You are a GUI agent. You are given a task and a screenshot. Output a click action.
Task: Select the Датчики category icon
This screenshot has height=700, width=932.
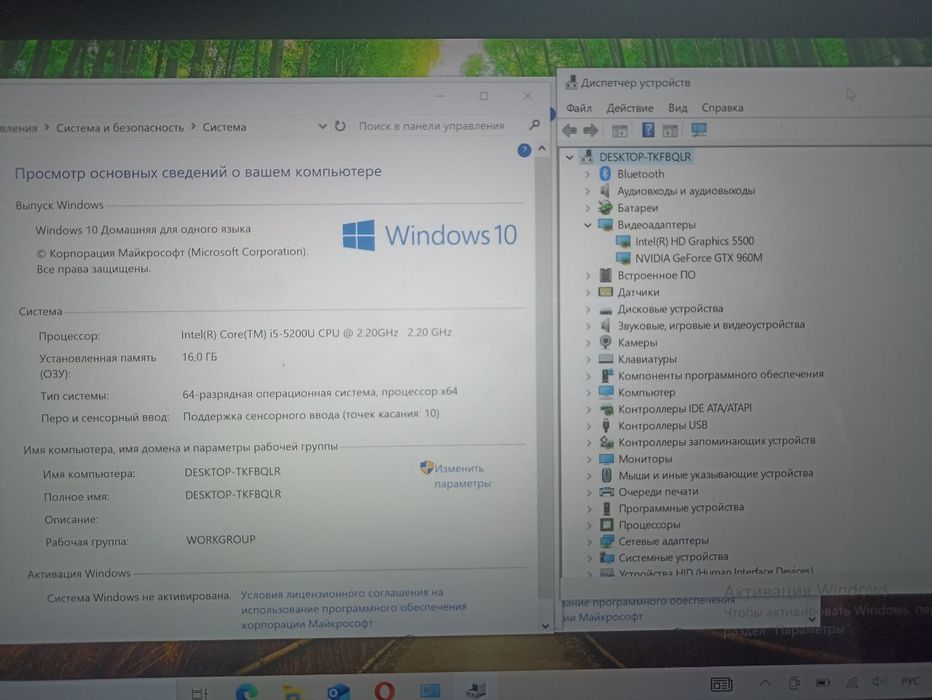point(605,292)
